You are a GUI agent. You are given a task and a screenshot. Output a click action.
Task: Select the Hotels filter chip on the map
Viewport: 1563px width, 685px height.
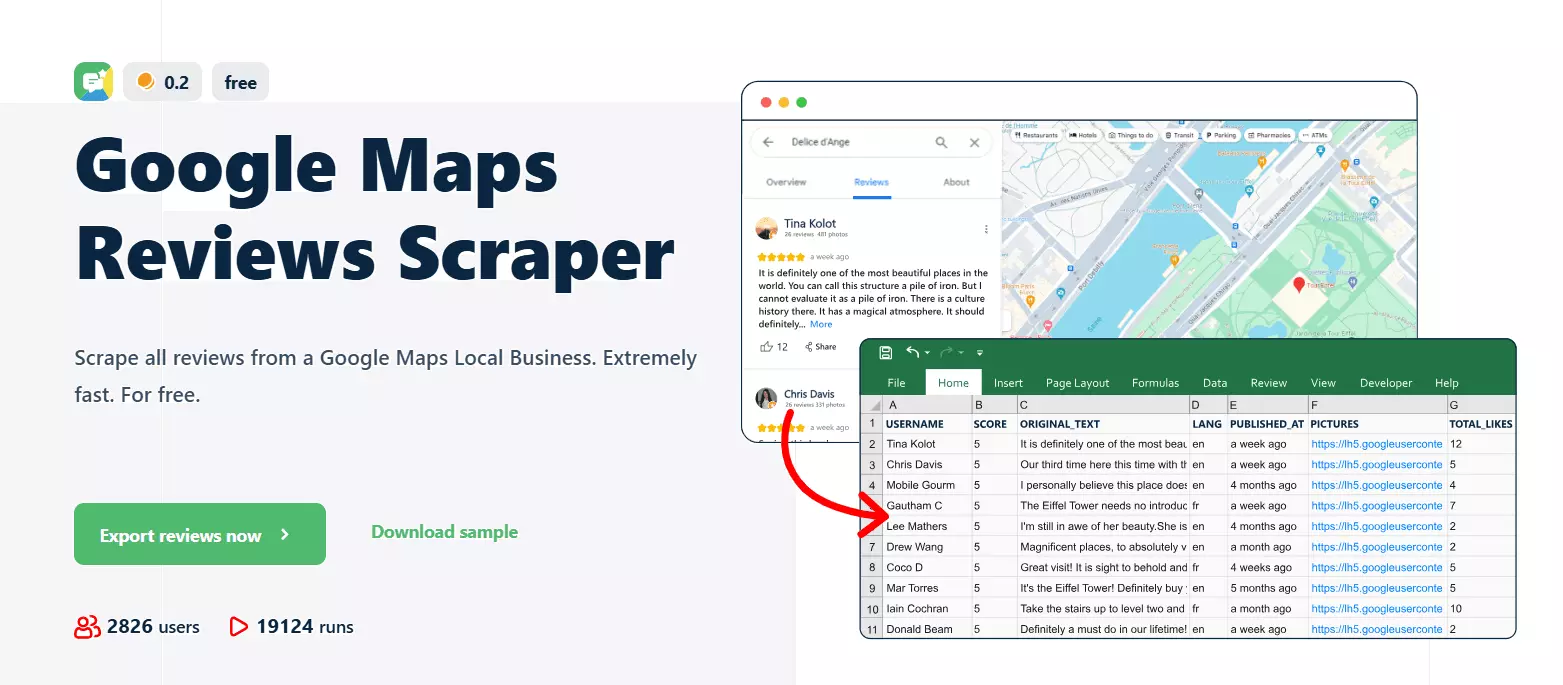click(1083, 136)
